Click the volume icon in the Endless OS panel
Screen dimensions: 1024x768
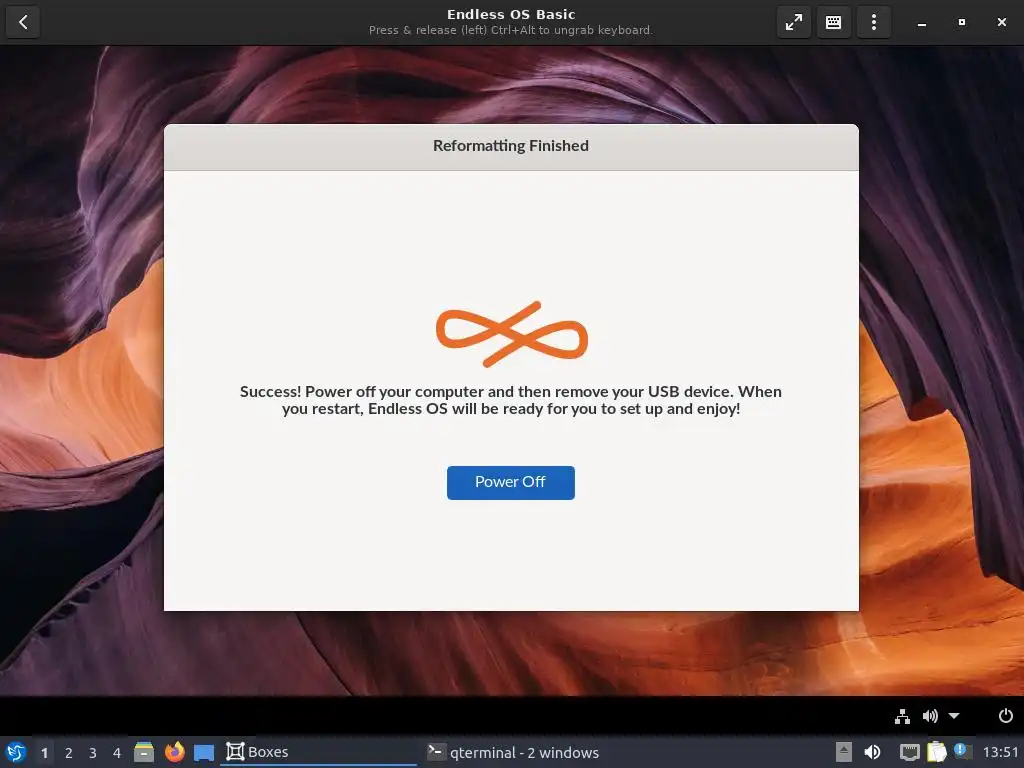point(930,716)
